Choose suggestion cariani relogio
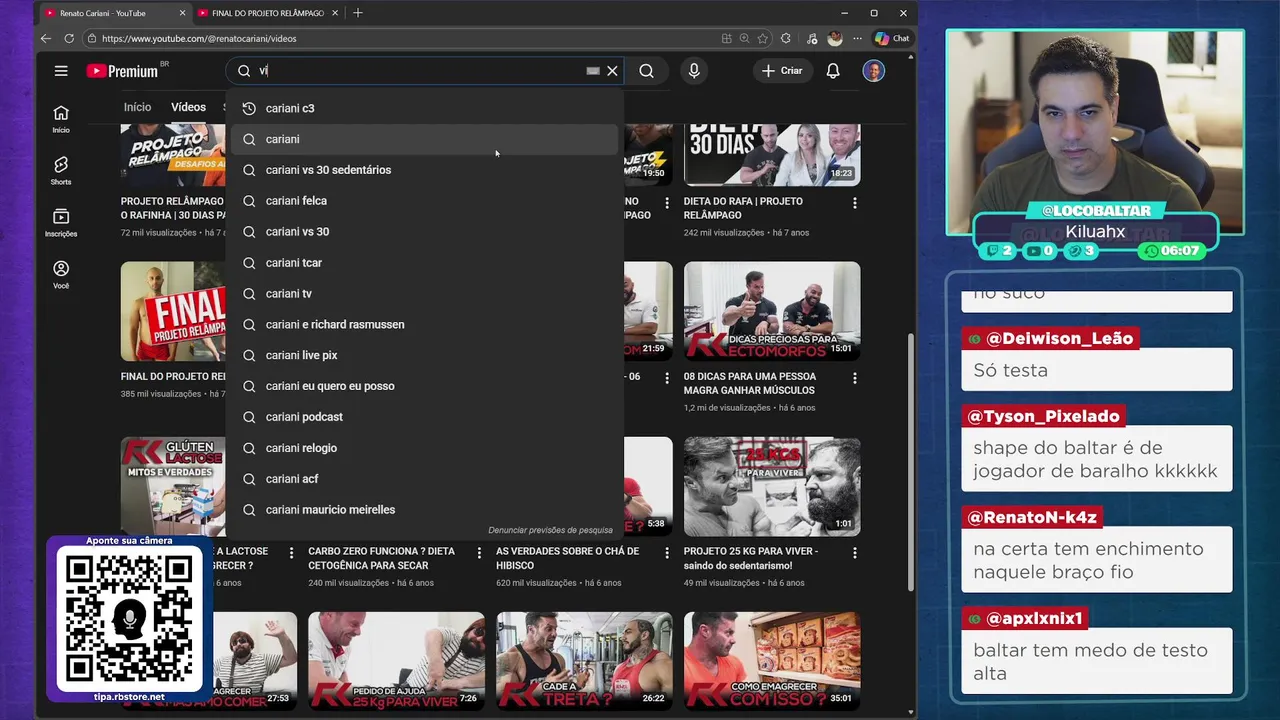This screenshot has height=720, width=1280. pos(424,448)
